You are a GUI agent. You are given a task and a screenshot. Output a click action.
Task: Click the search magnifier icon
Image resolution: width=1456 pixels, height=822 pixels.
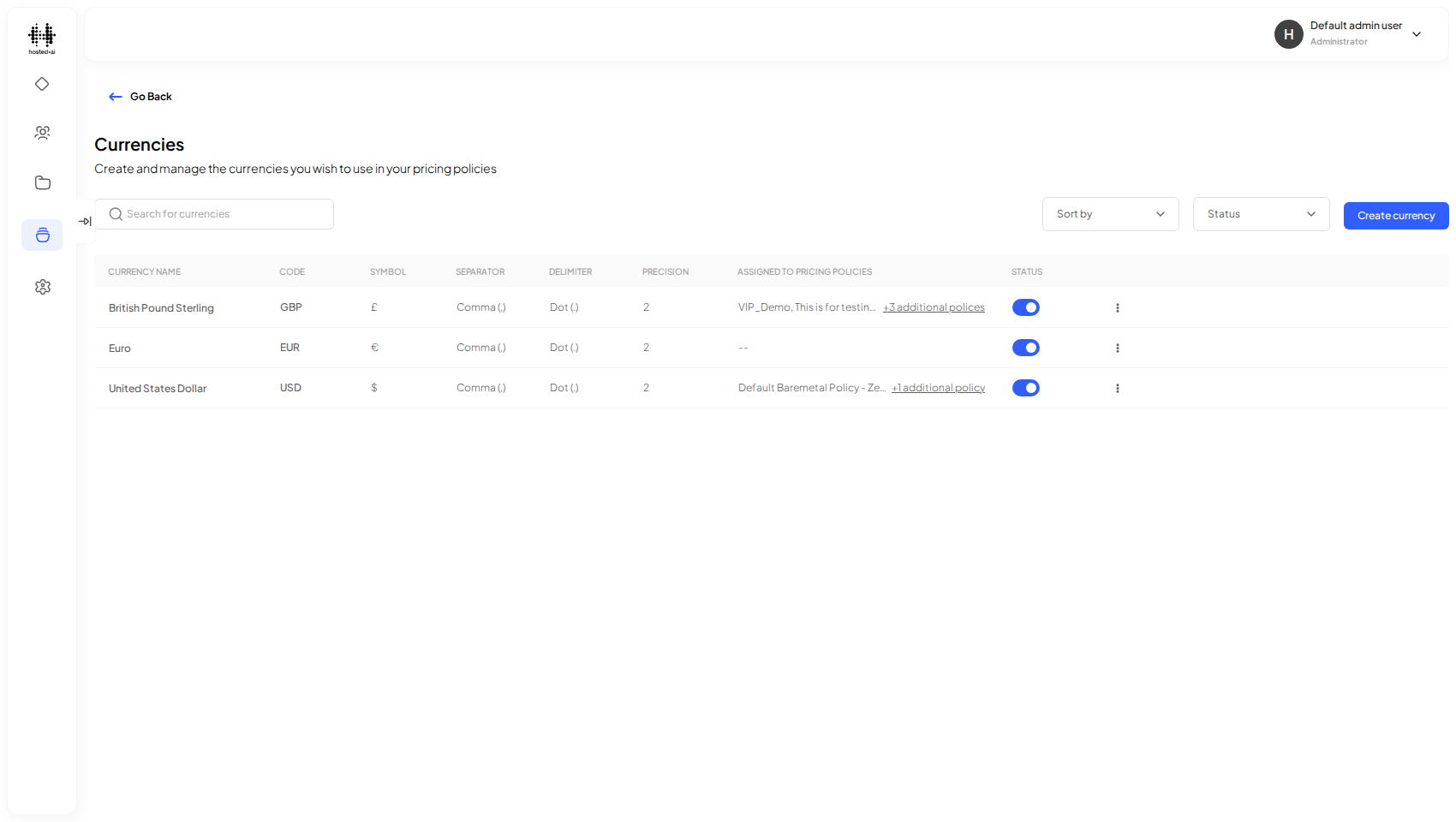click(x=116, y=214)
